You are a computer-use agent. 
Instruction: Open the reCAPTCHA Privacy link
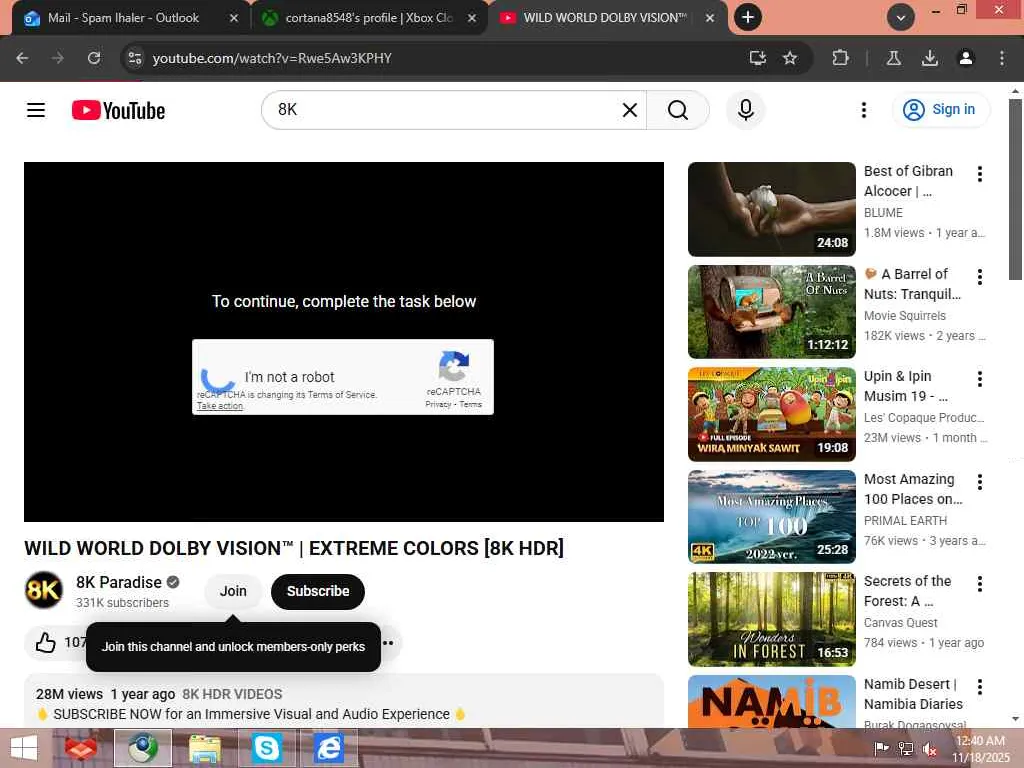[438, 404]
